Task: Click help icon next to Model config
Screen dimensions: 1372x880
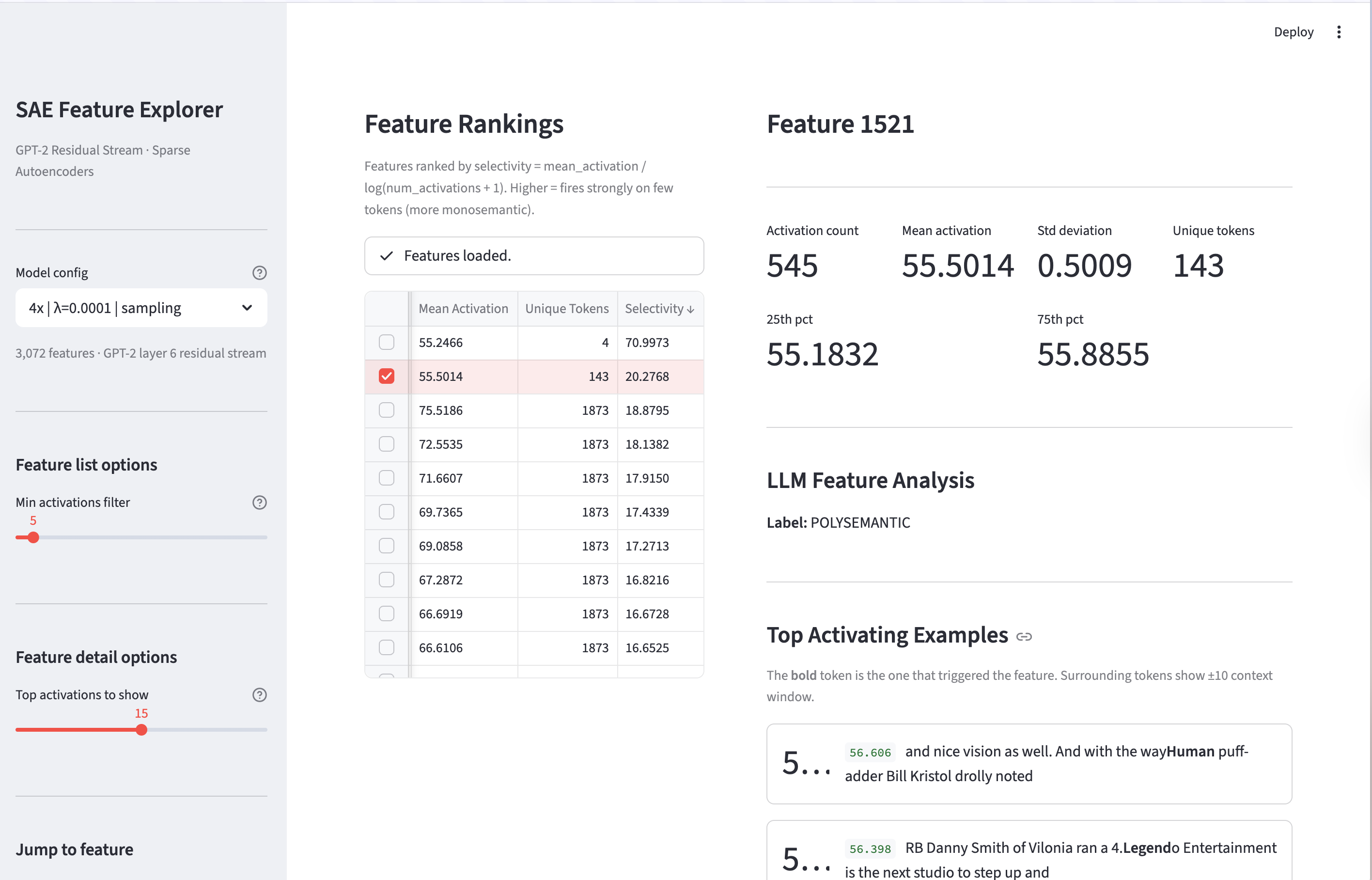Action: pos(259,272)
